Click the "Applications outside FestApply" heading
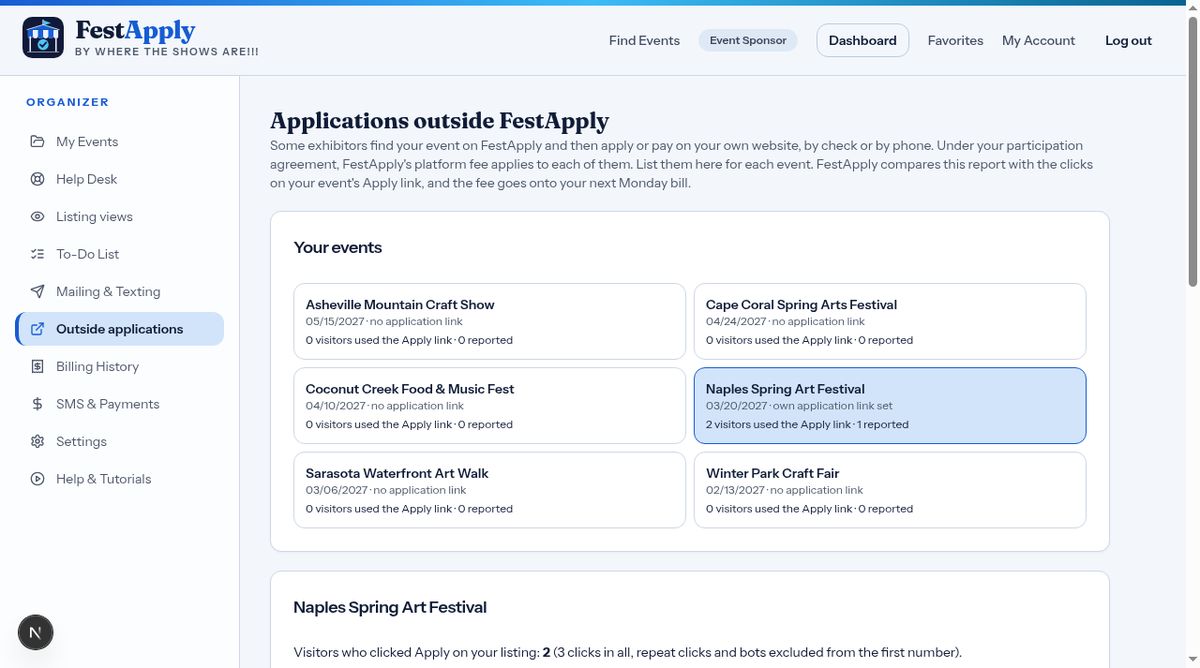Viewport: 1200px width, 668px height. click(x=440, y=121)
